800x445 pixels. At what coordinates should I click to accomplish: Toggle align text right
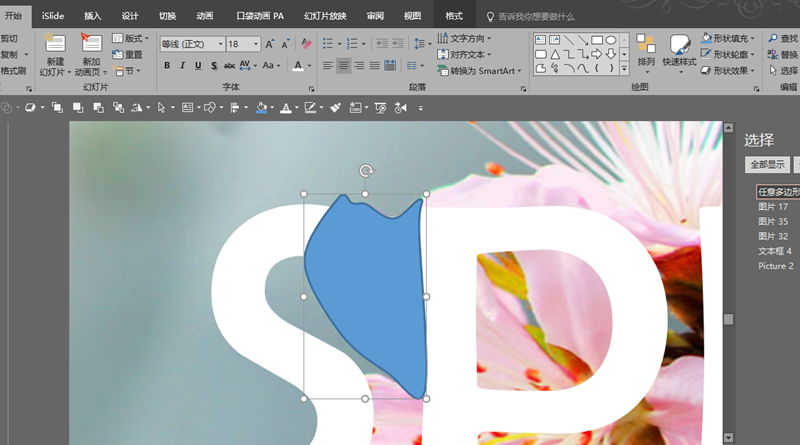point(359,65)
